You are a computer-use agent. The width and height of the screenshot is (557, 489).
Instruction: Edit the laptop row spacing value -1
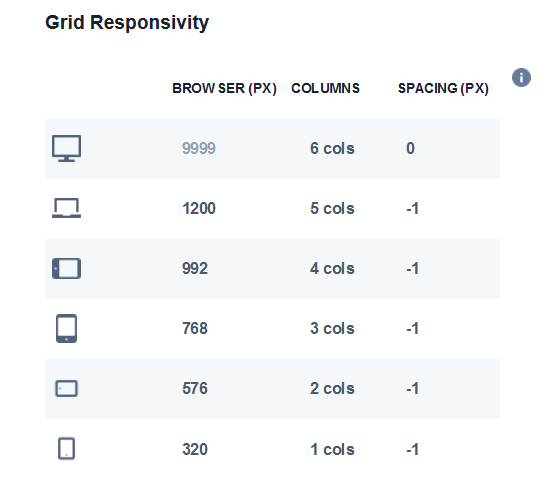tap(413, 208)
